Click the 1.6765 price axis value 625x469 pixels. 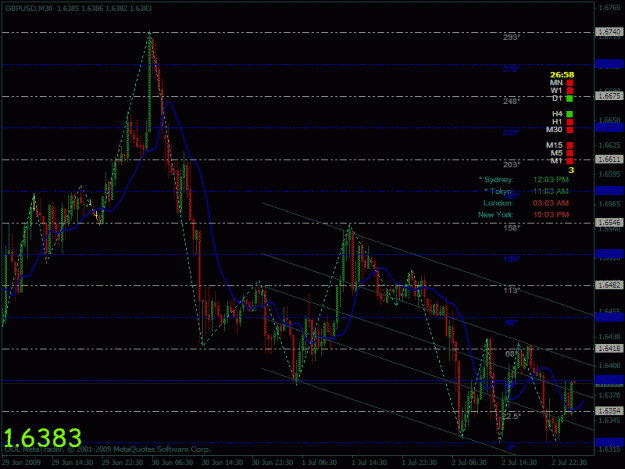(x=609, y=8)
